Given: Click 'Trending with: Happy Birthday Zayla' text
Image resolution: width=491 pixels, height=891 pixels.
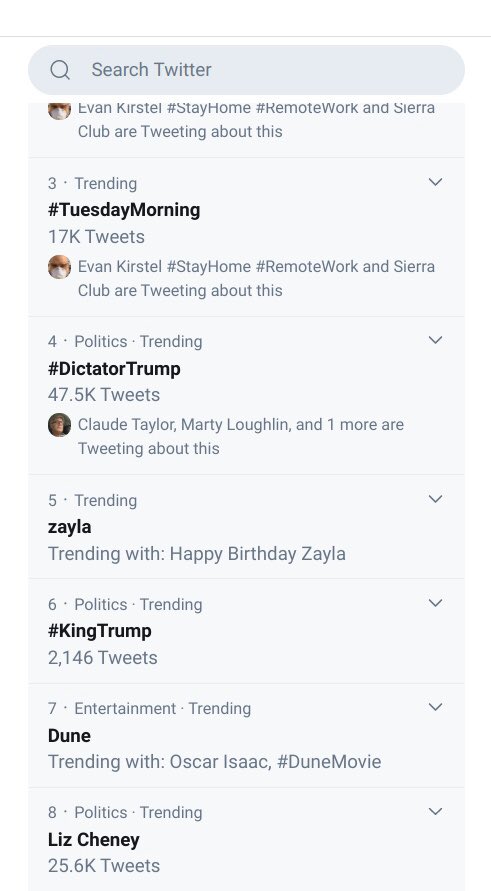Looking at the screenshot, I should pos(197,553).
